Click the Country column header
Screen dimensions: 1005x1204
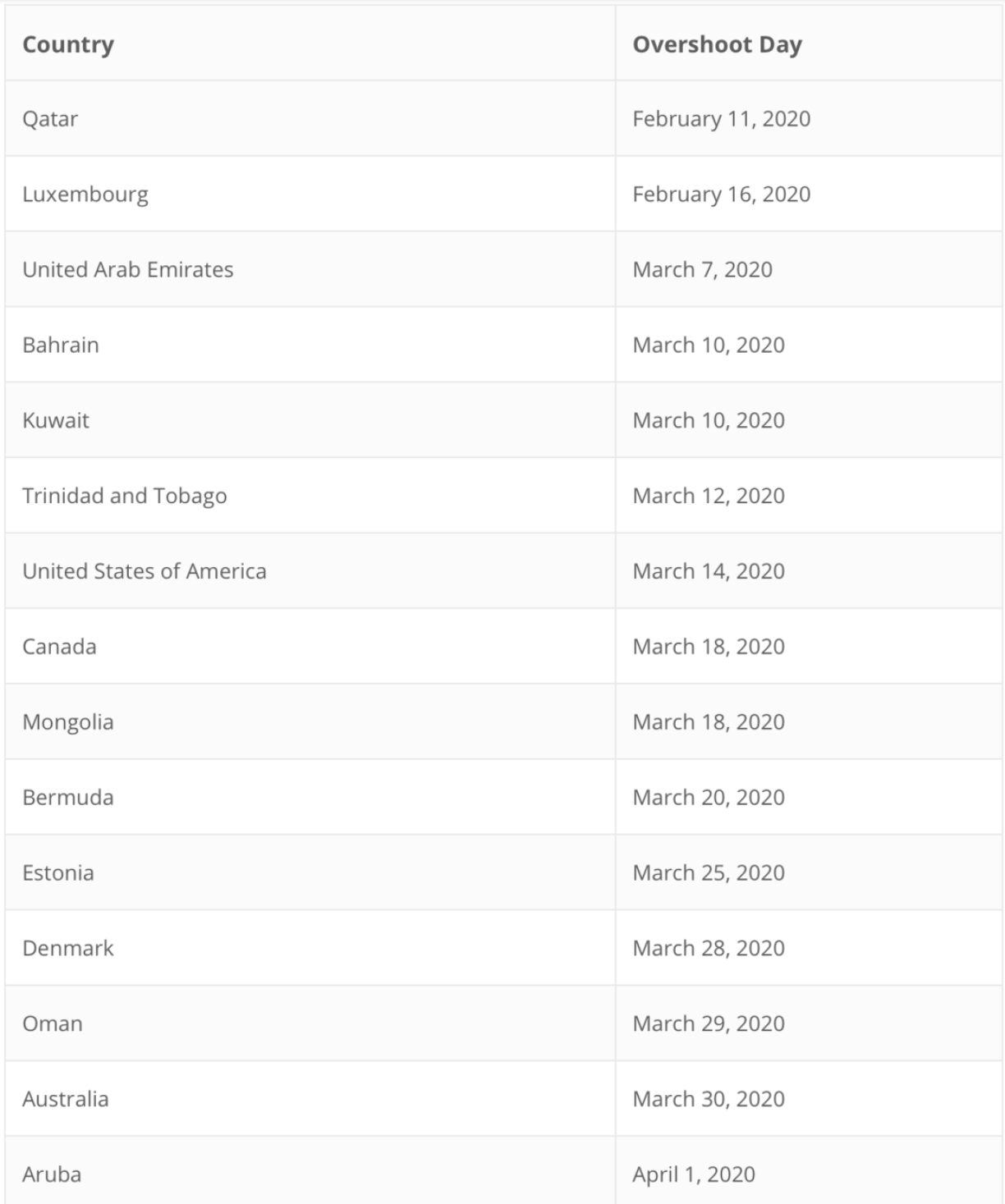tap(68, 44)
